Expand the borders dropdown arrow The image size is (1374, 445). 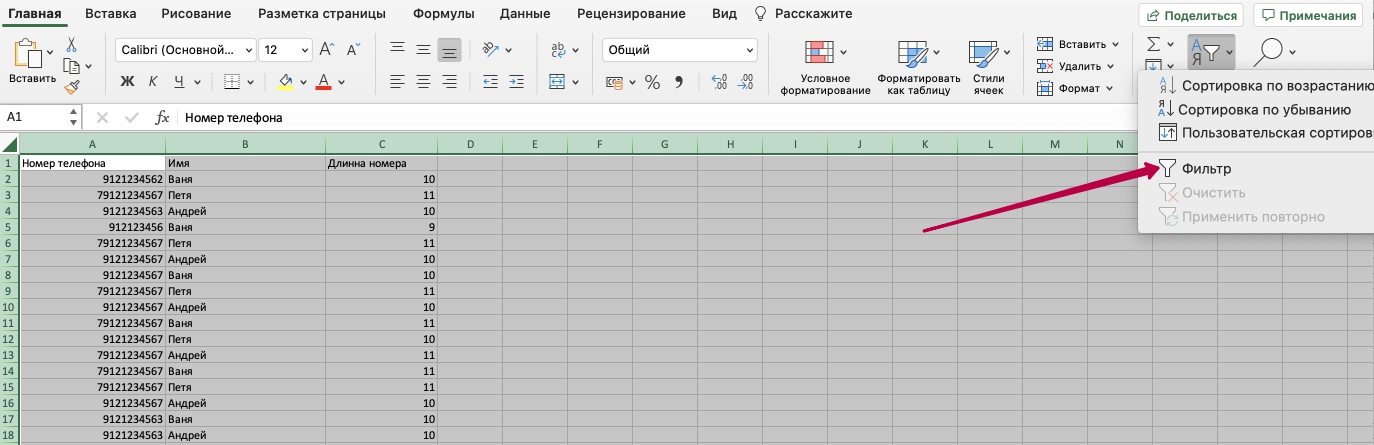click(x=250, y=82)
